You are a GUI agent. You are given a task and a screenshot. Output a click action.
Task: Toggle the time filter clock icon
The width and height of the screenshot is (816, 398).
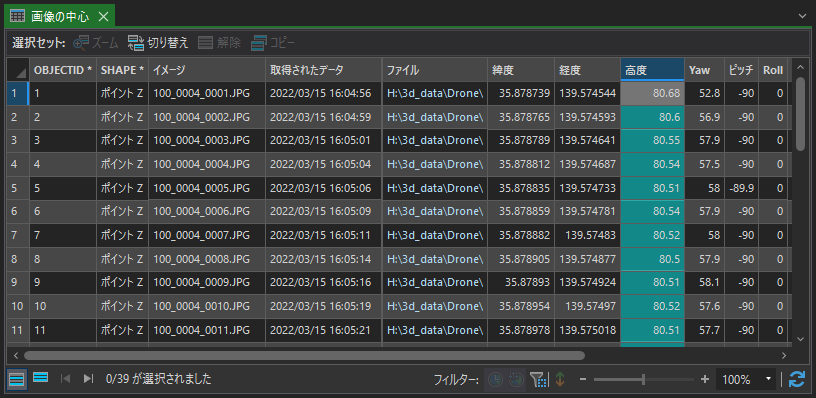(495, 380)
